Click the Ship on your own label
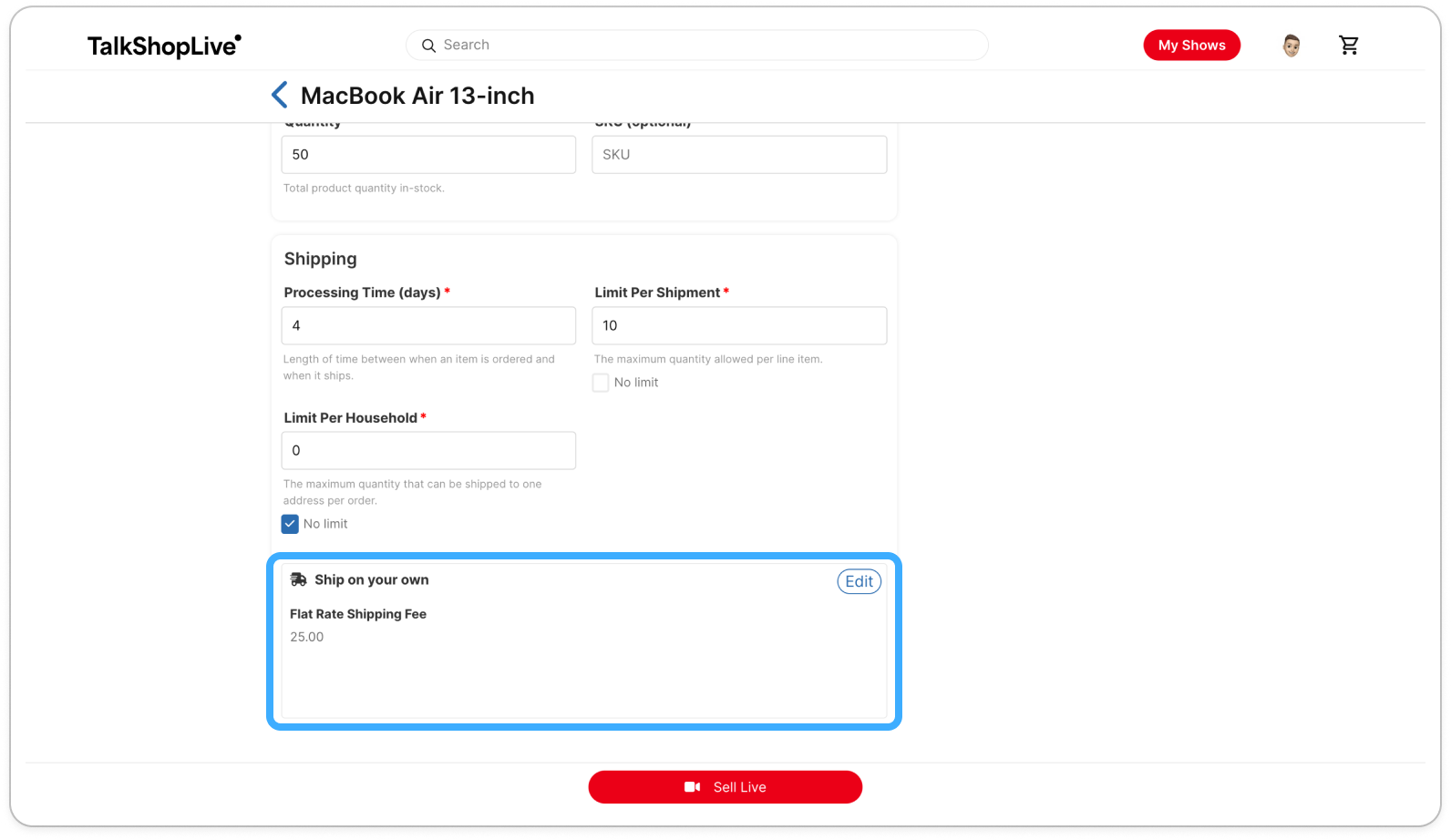This screenshot has width=1451, height=840. (372, 579)
